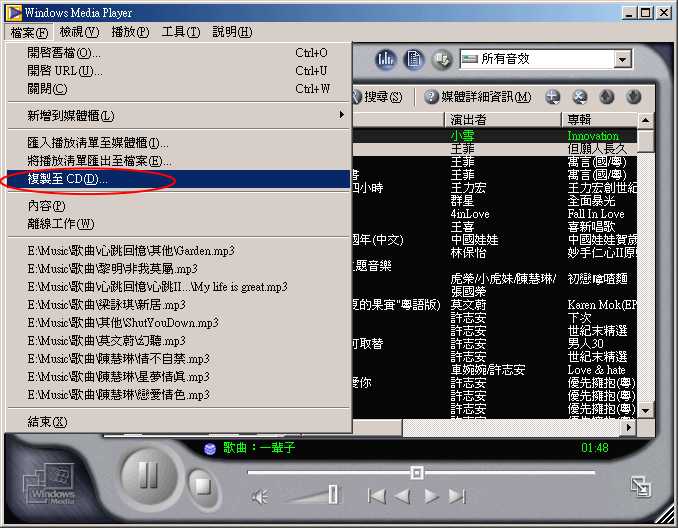Screen dimensions: 678x528
Task: Select the 王力宏 artist row
Action: [495, 188]
